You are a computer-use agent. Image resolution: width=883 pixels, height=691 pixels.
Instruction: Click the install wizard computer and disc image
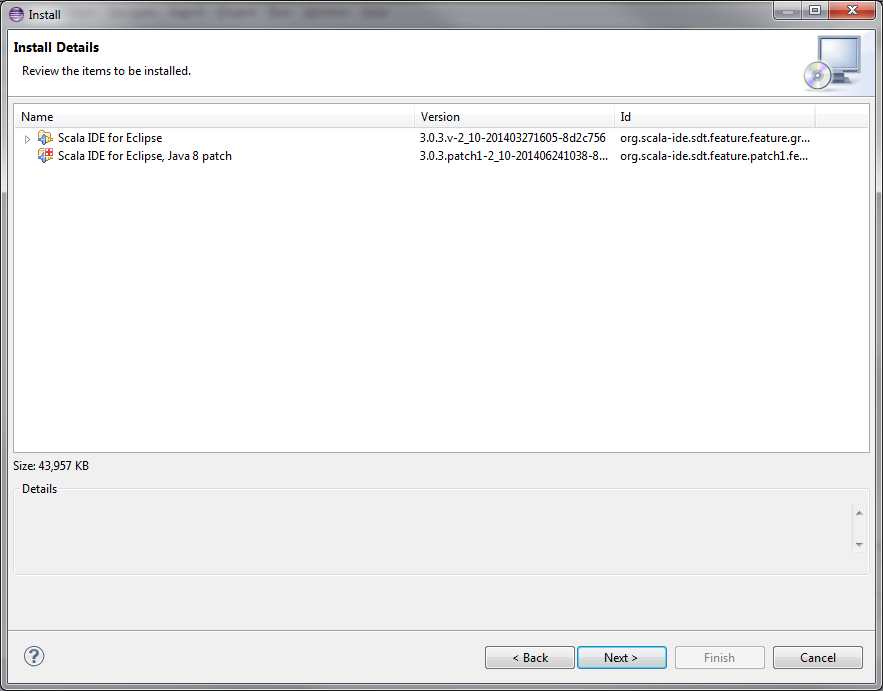[832, 63]
